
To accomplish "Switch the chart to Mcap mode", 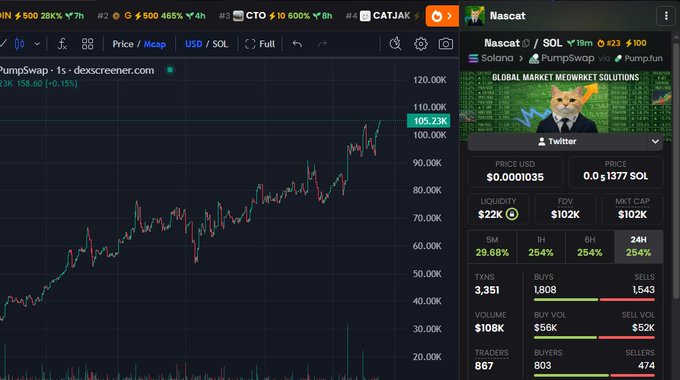I will (x=155, y=44).
